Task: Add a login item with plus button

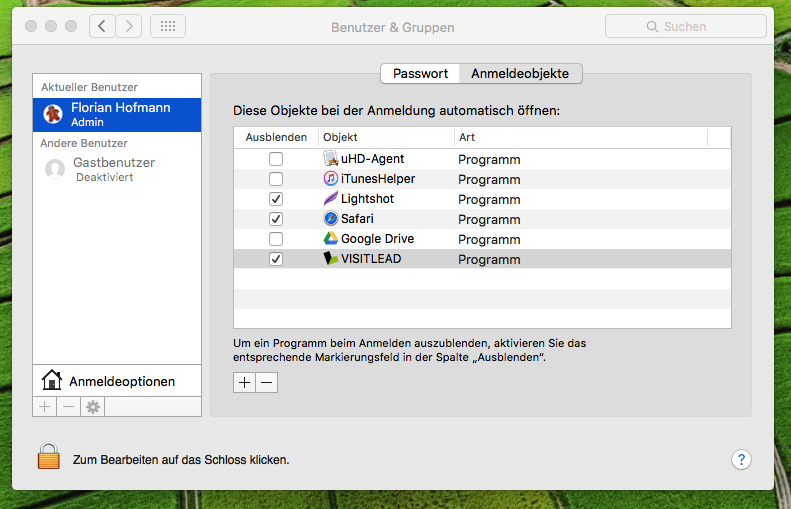Action: (x=244, y=383)
